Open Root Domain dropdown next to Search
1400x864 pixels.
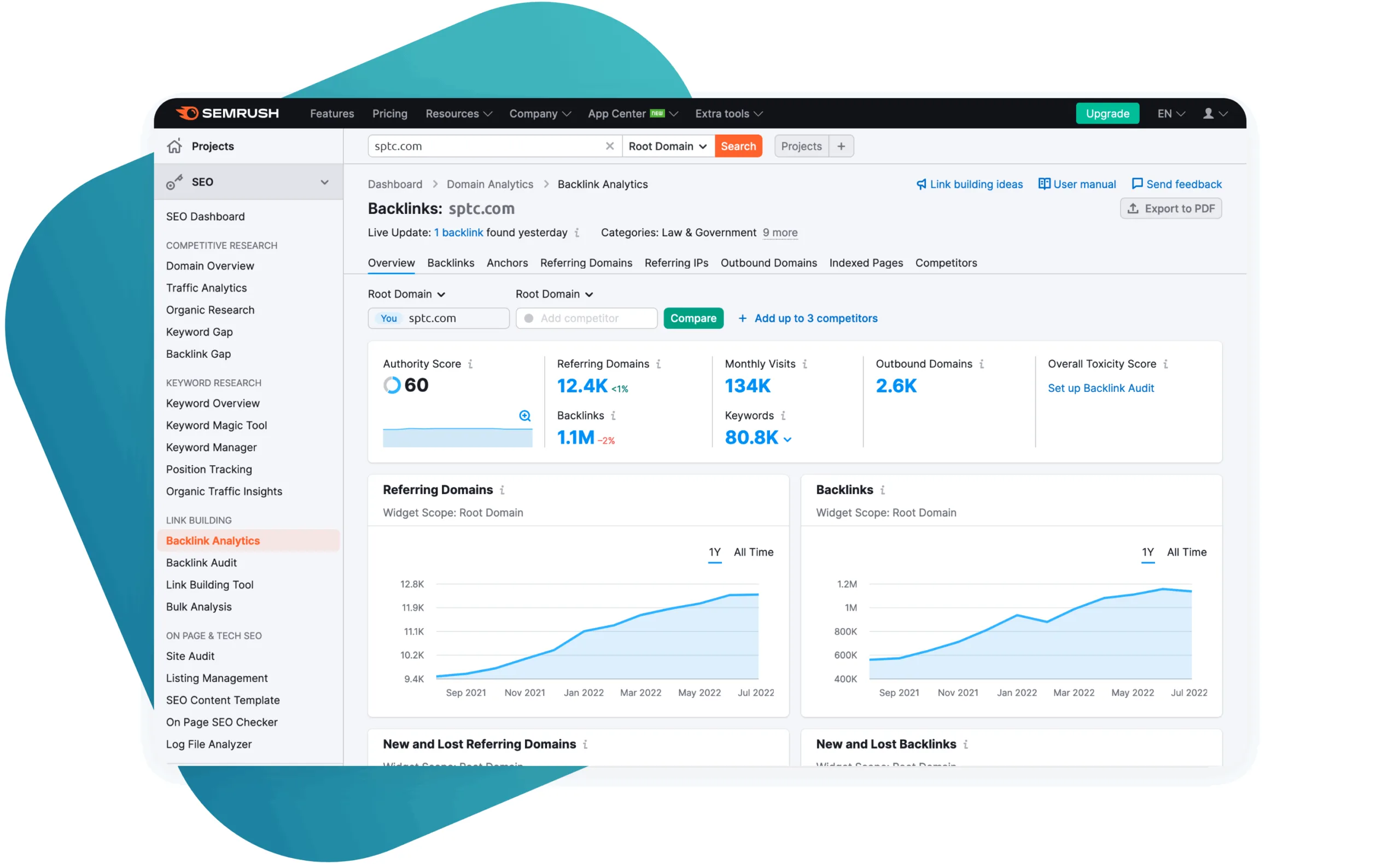pyautogui.click(x=667, y=146)
